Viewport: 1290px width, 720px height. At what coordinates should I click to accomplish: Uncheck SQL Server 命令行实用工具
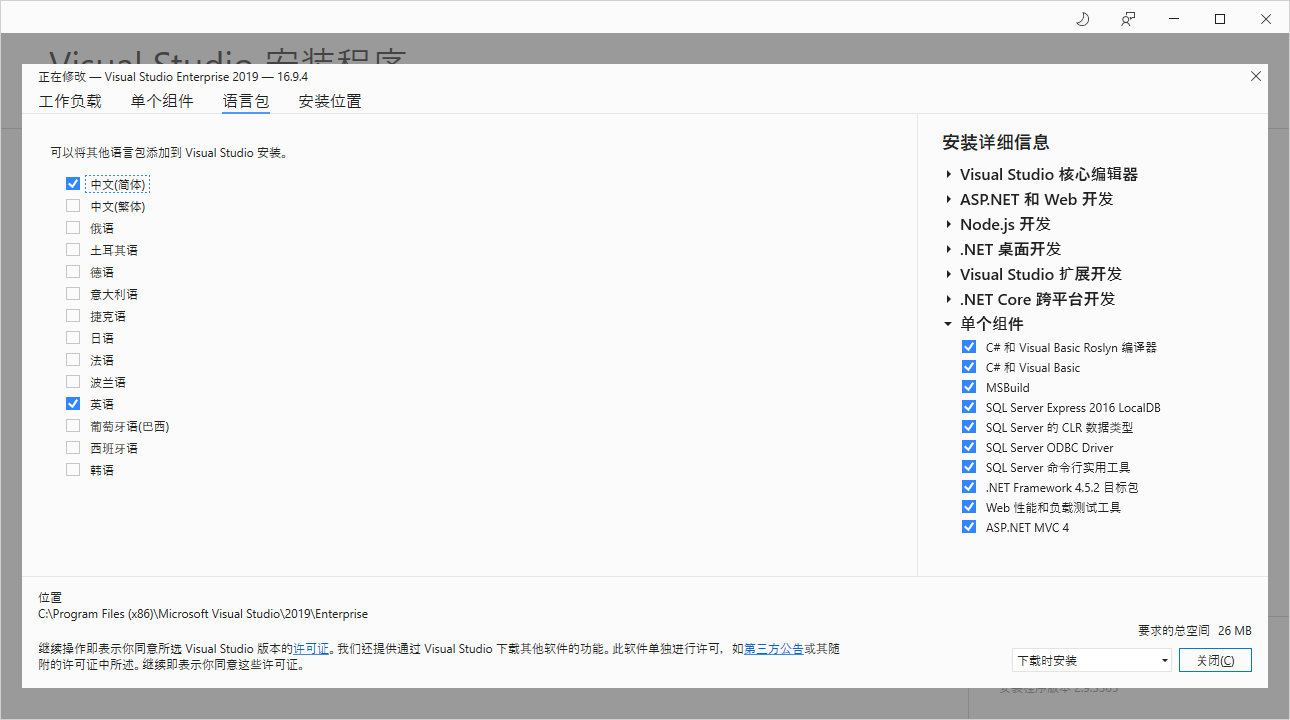pyautogui.click(x=968, y=467)
